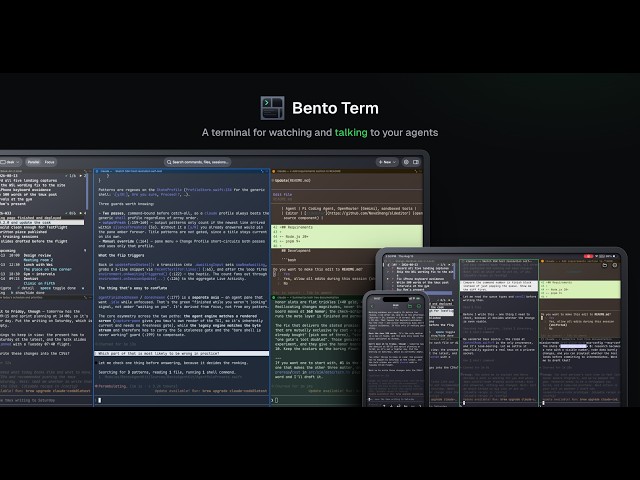Viewport: 640px width, 480px height.
Task: Tap the back chevron on the phone
Action: (x=372, y=306)
